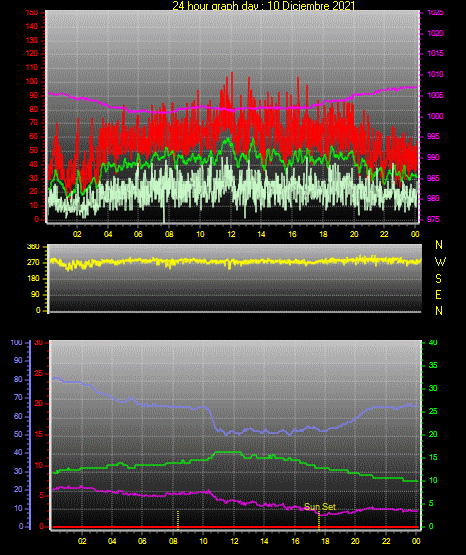Click the 180 degree label on wind axis
The height and width of the screenshot is (555, 466).
[x=34, y=279]
